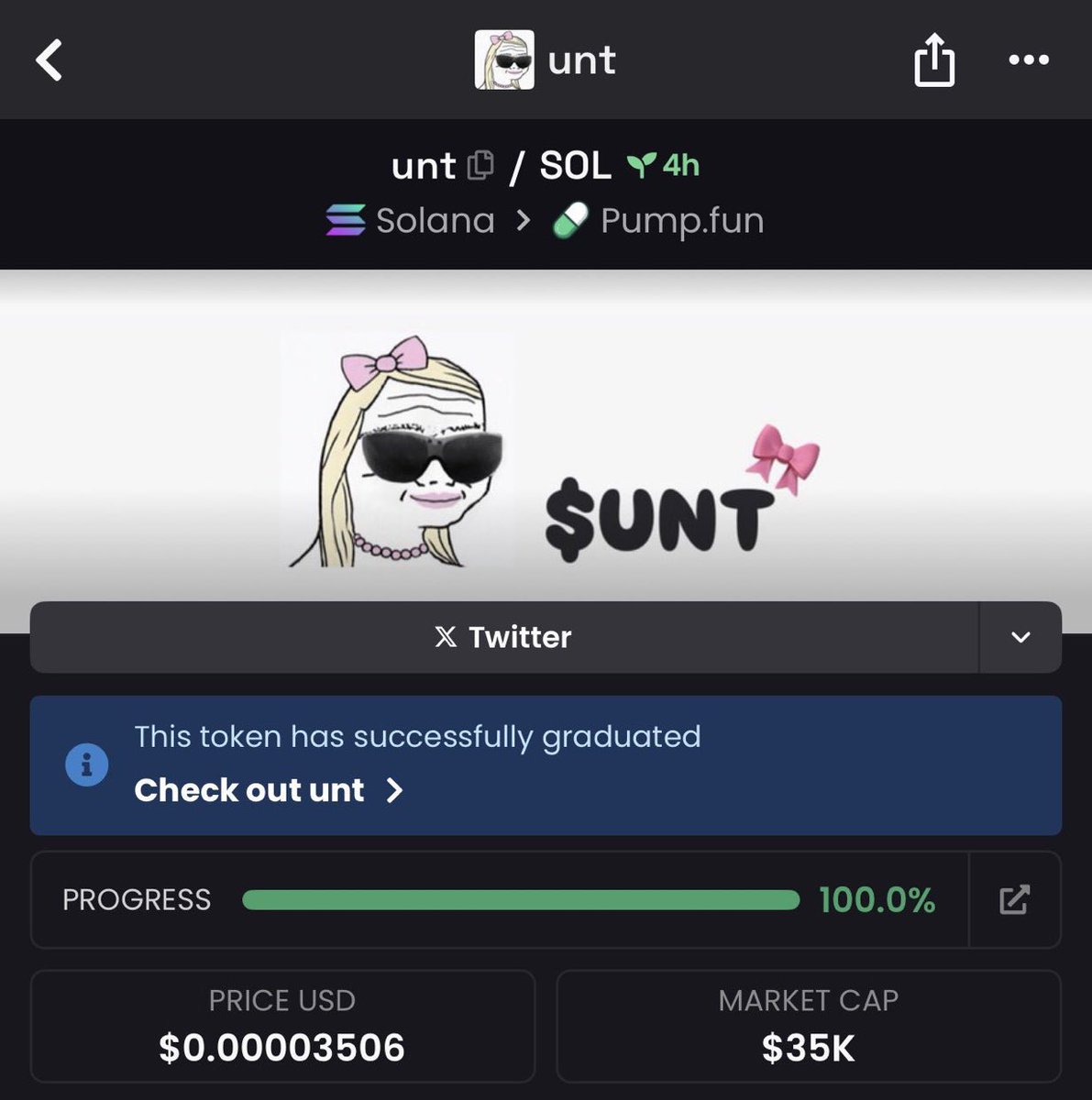
Task: Click the green sprout pair age icon
Action: [642, 165]
